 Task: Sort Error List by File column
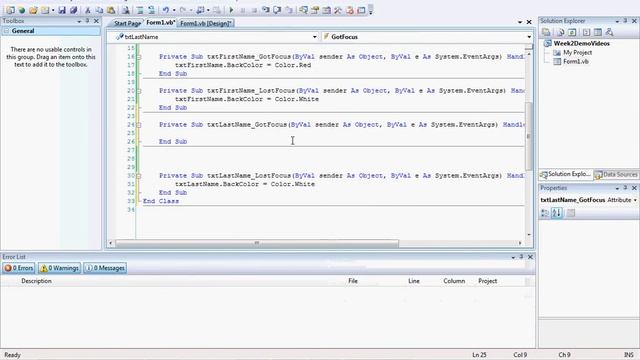[x=353, y=281]
